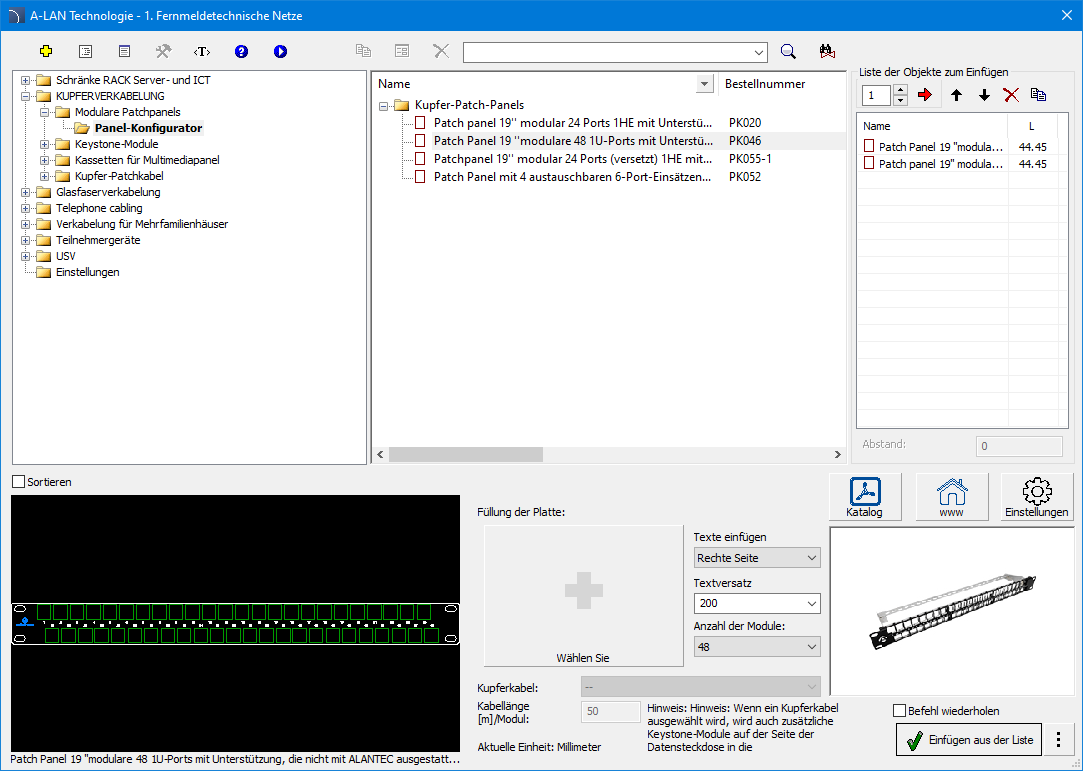Click the Wählen Sie plate fill button
The width and height of the screenshot is (1083, 771).
tap(583, 596)
